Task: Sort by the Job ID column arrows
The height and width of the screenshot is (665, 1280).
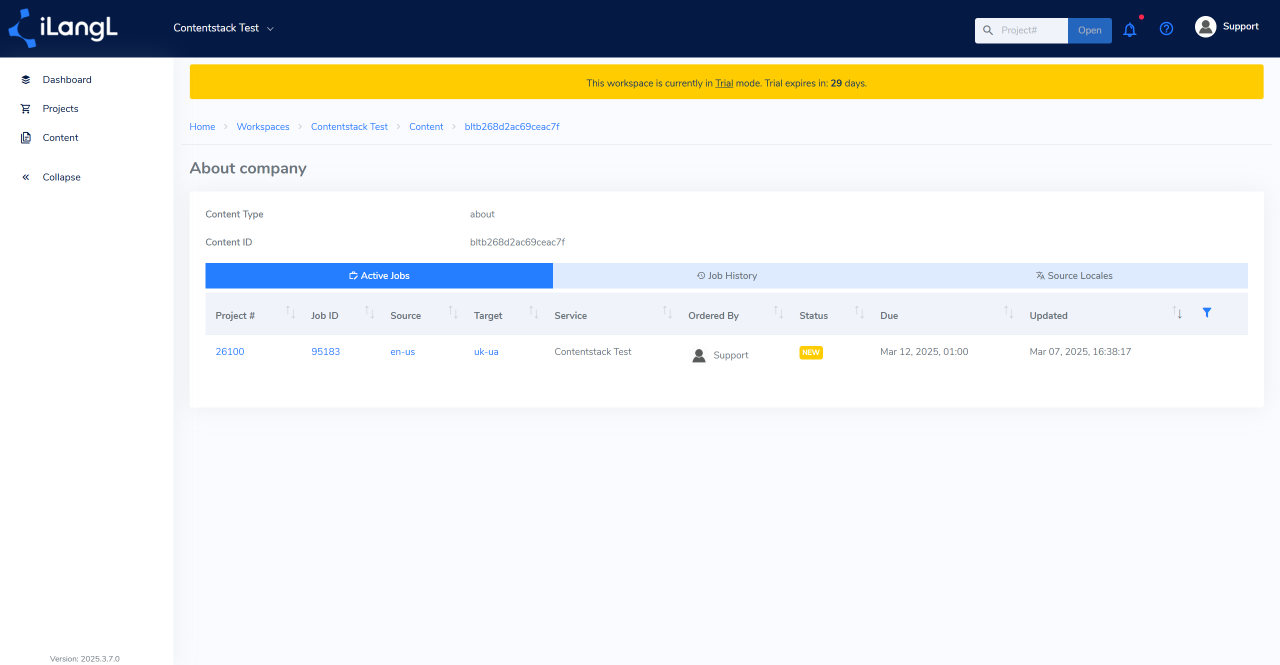Action: (x=370, y=313)
